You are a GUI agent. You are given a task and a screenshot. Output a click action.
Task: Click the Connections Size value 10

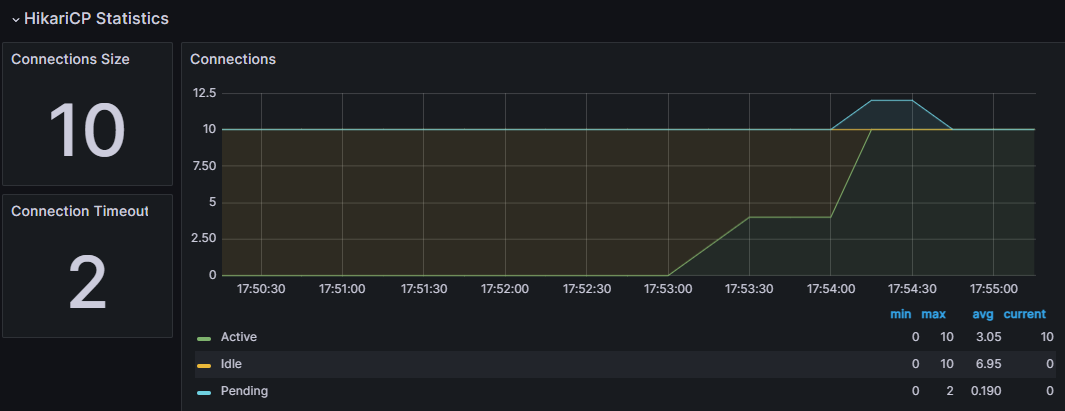[87, 130]
